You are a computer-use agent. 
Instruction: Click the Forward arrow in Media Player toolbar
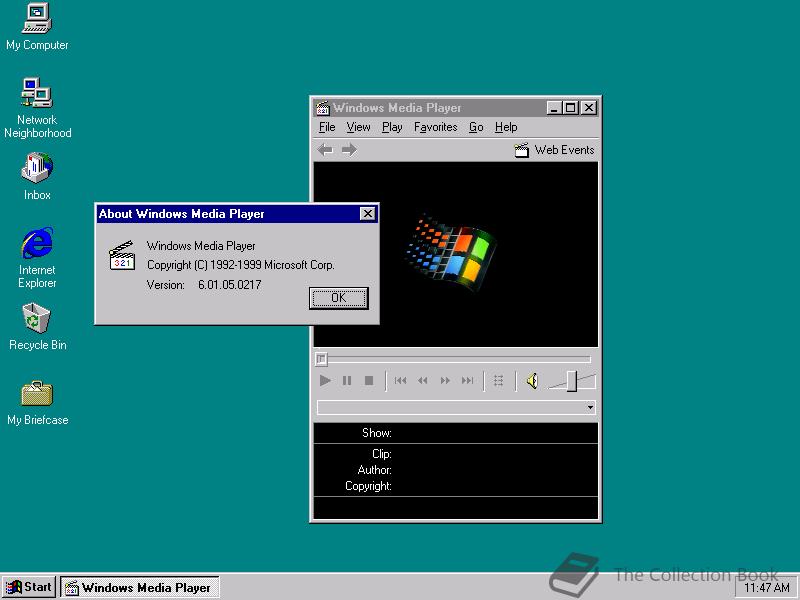click(x=349, y=150)
